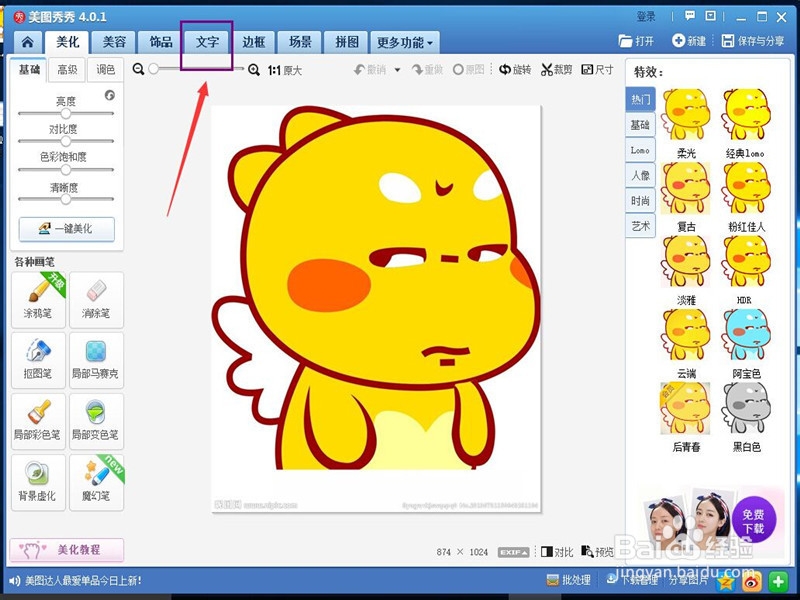800x600 pixels.
Task: Click 保存与分享 save button
Action: (753, 41)
